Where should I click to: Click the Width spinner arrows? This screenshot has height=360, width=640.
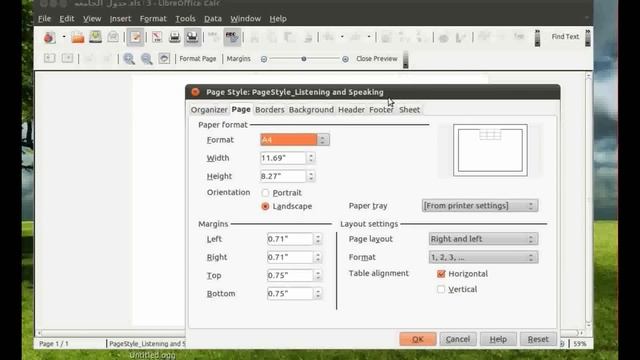click(x=311, y=158)
